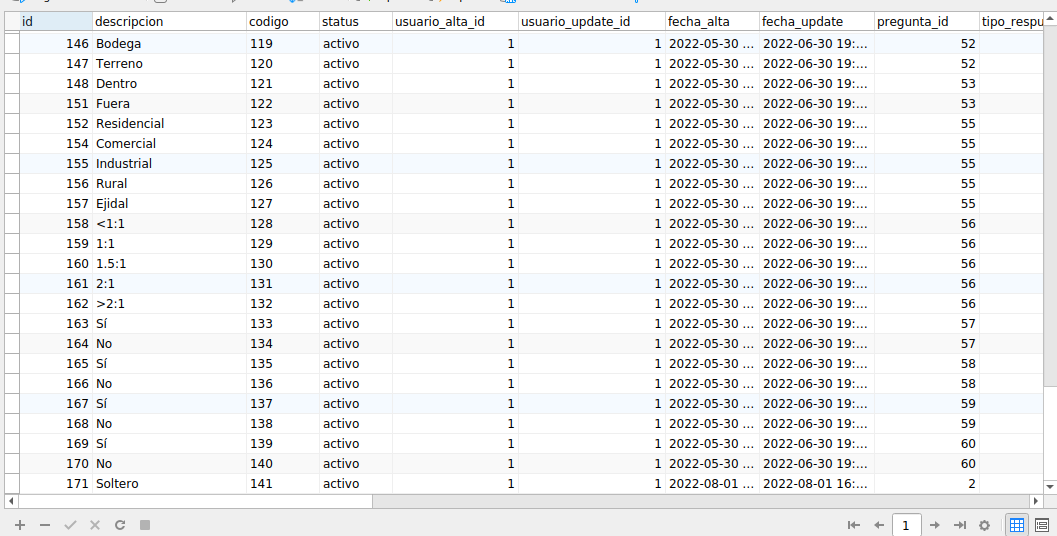
Task: Click the add record plus icon
Action: point(20,525)
